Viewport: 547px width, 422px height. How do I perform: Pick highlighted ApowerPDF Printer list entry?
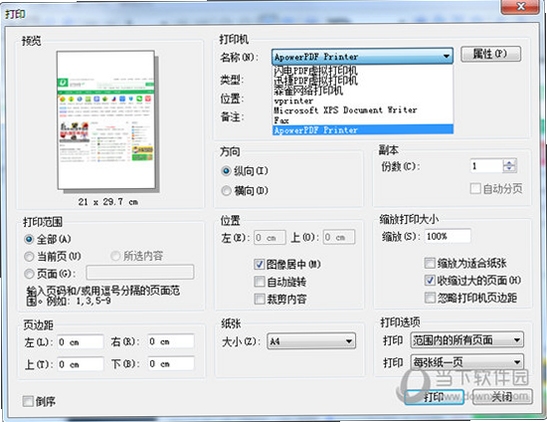pyautogui.click(x=363, y=130)
